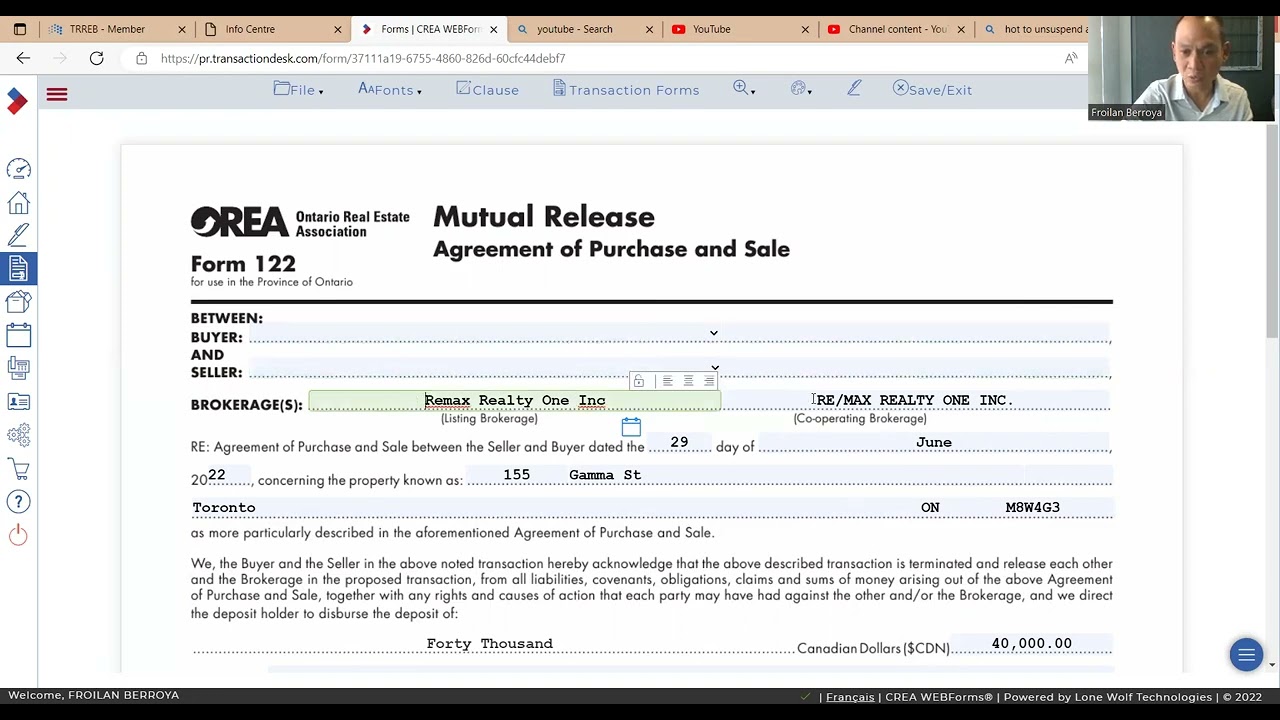Click the Buyer name field
This screenshot has width=1280, height=720.
coord(679,334)
